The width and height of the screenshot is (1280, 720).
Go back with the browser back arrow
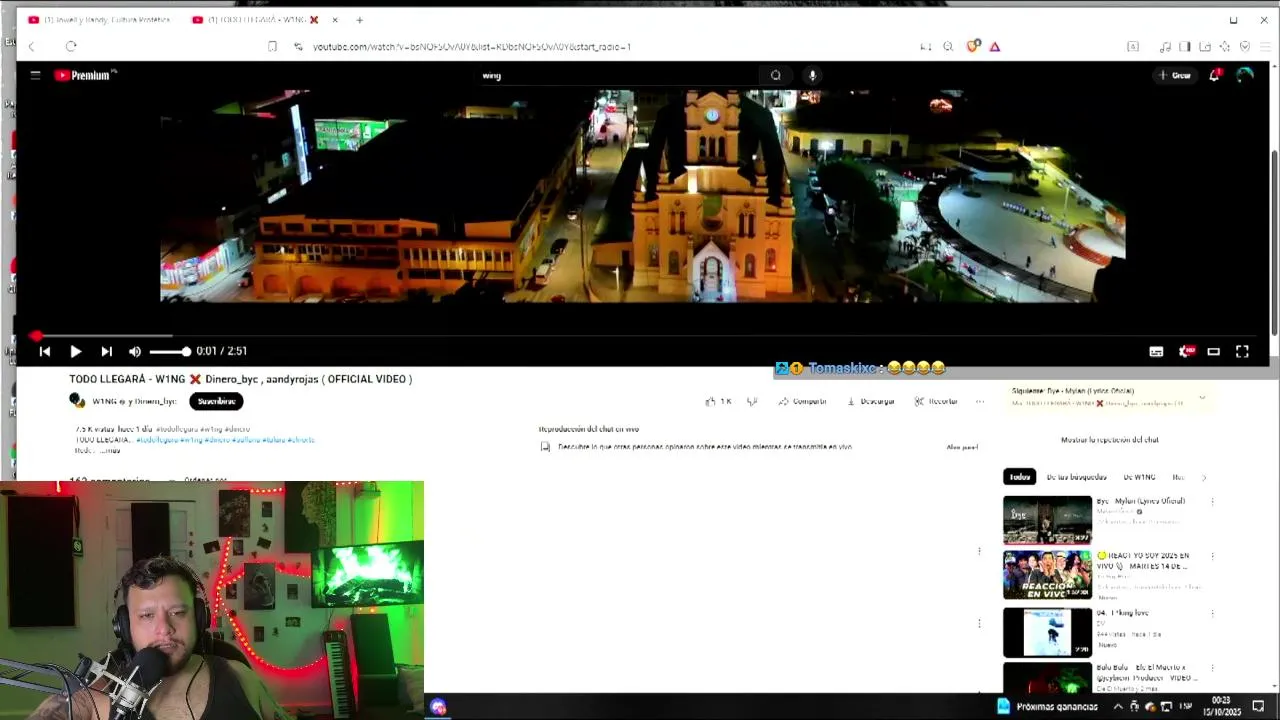[32, 47]
